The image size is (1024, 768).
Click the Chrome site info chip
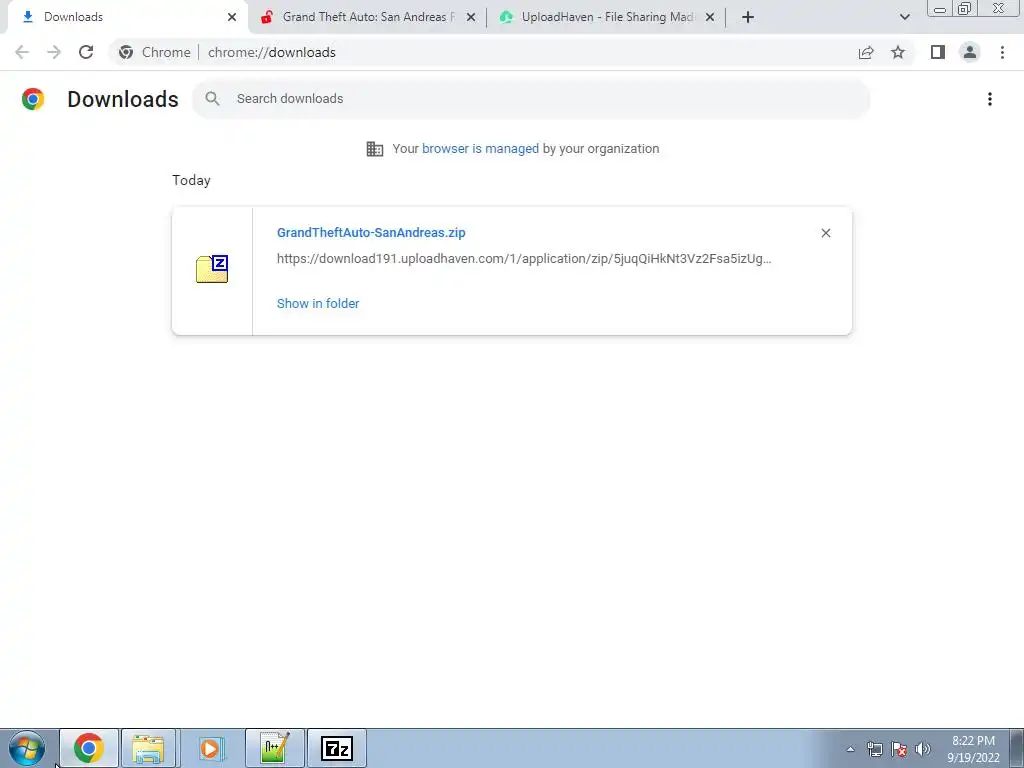point(155,52)
